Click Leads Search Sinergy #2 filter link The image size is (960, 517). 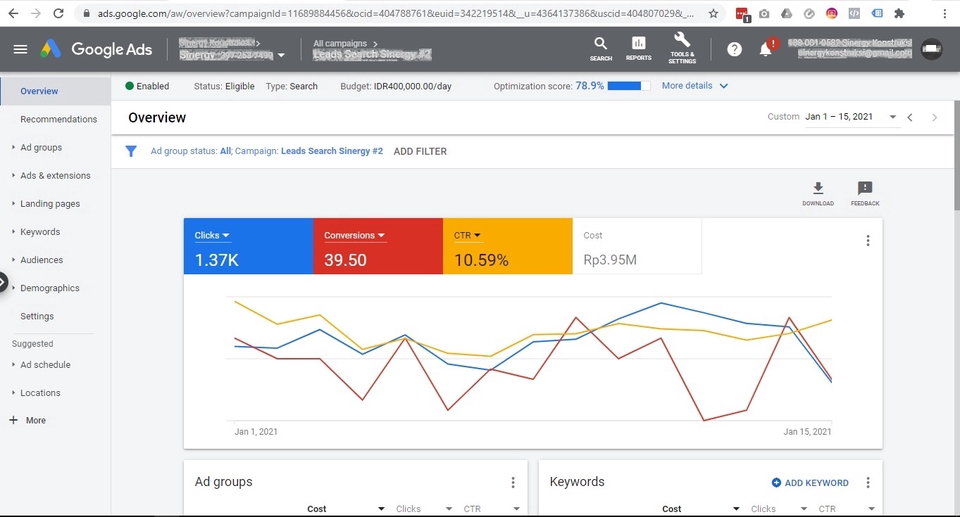coord(332,151)
